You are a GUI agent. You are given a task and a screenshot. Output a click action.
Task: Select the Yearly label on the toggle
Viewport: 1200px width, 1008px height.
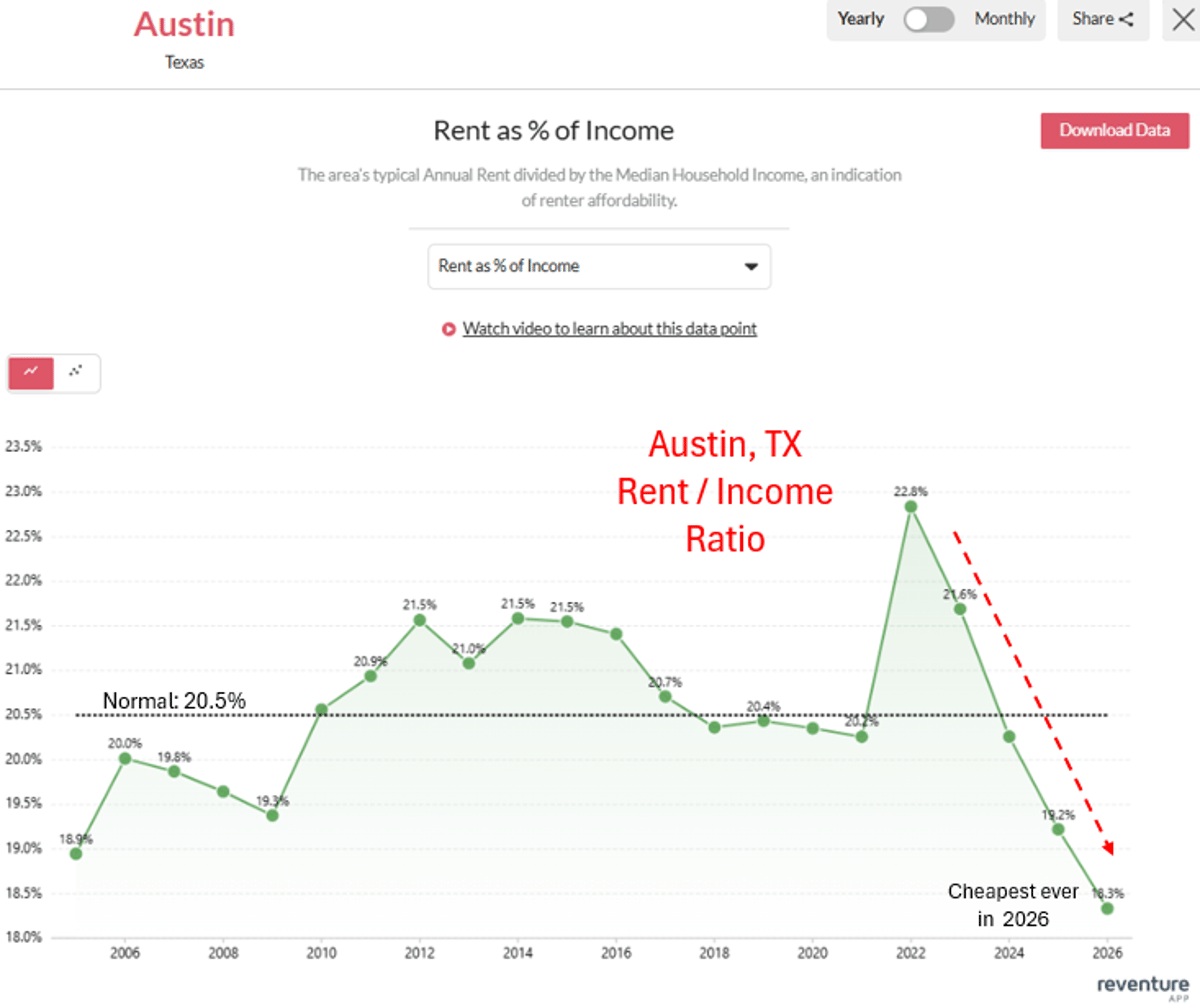(x=861, y=19)
